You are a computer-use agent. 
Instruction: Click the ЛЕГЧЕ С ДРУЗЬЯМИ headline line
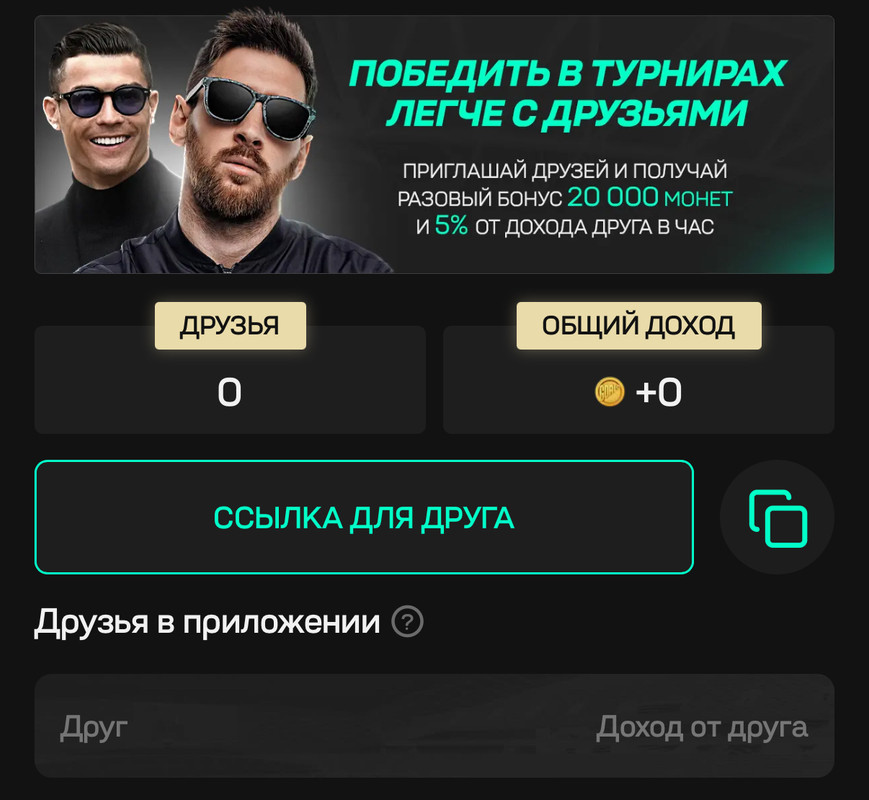tap(566, 114)
